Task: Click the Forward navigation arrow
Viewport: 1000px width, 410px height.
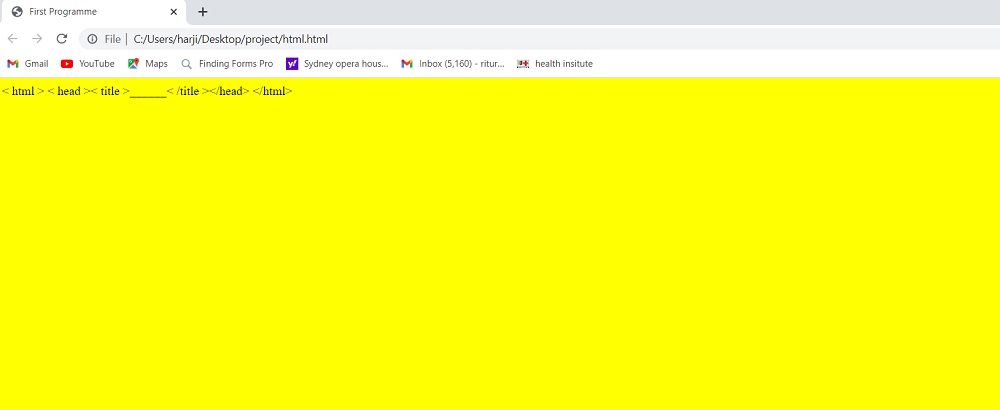Action: (37, 39)
